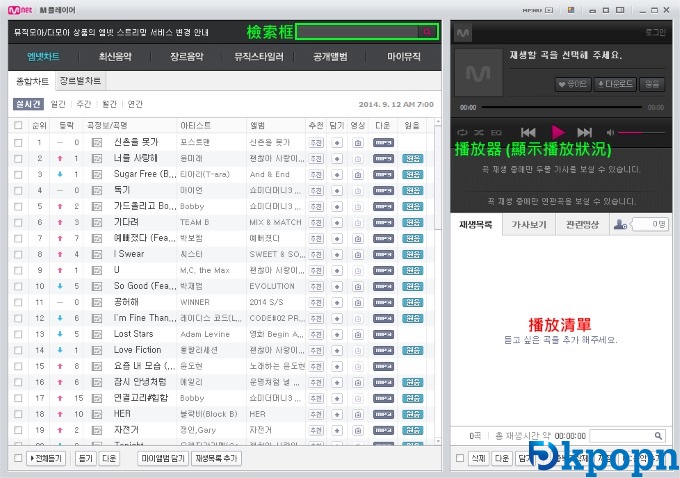The image size is (680, 478).
Task: Open video icon for WINNER row 11
Action: (x=358, y=302)
